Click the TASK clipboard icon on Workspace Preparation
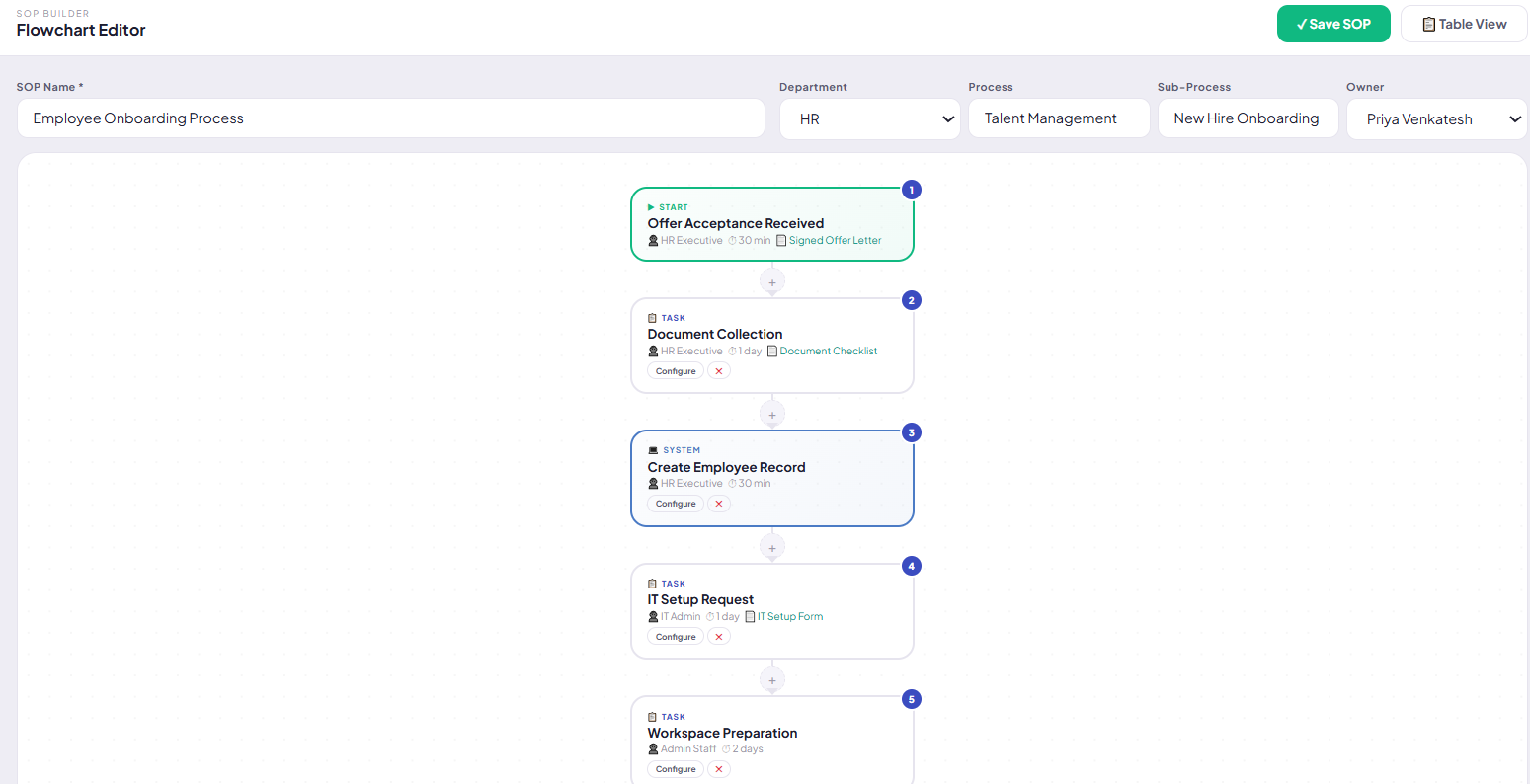This screenshot has height=784, width=1530. [x=652, y=717]
